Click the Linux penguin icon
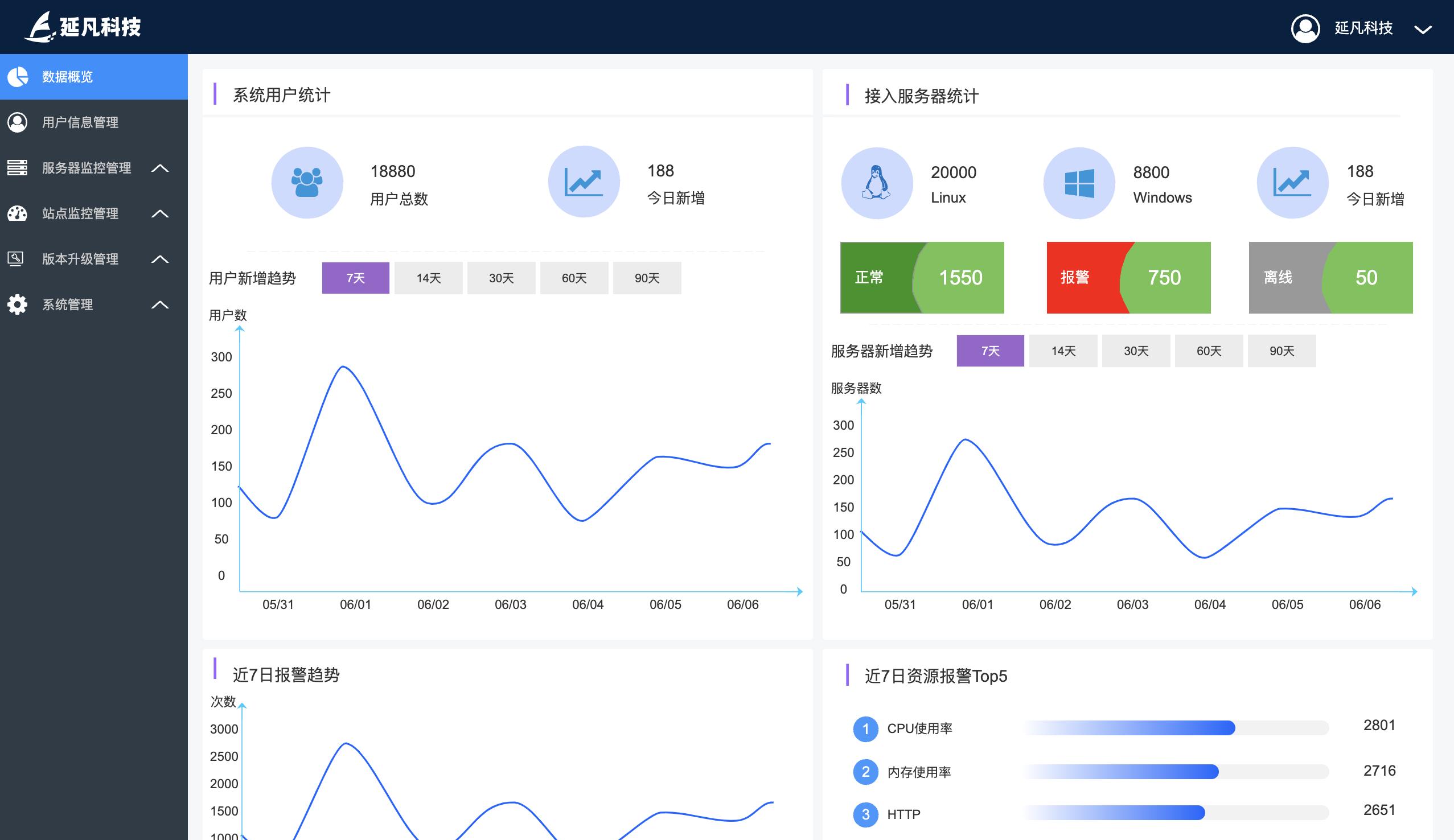The width and height of the screenshot is (1454, 840). tap(876, 183)
